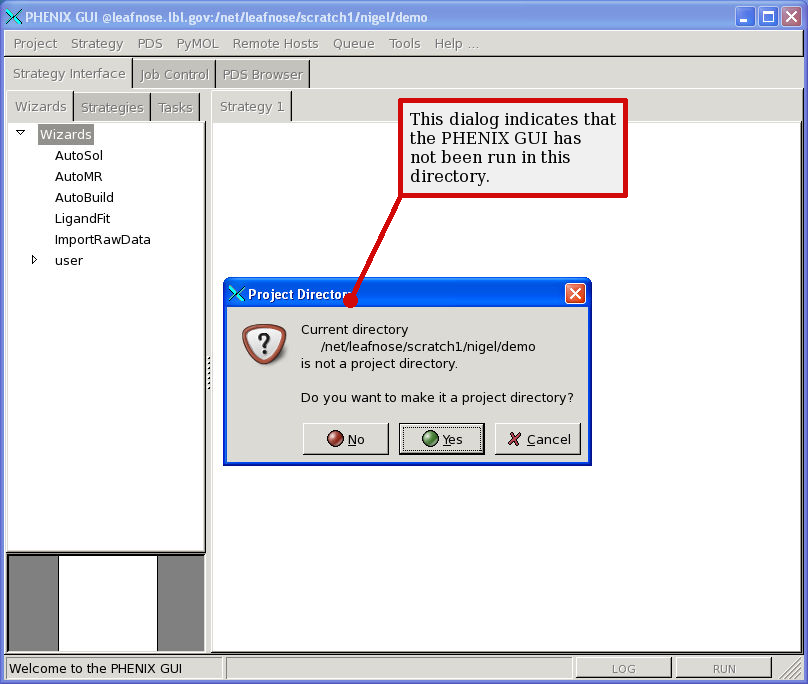Click Yes to make project directory

point(441,439)
